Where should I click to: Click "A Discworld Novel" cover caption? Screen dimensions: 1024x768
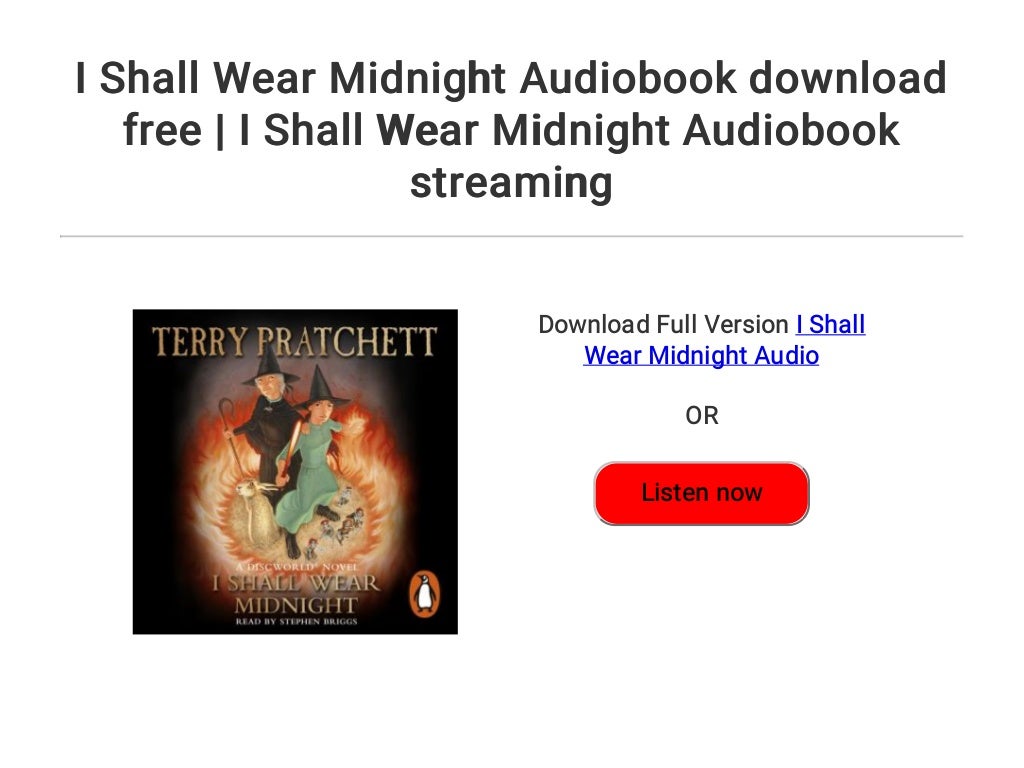(x=296, y=567)
